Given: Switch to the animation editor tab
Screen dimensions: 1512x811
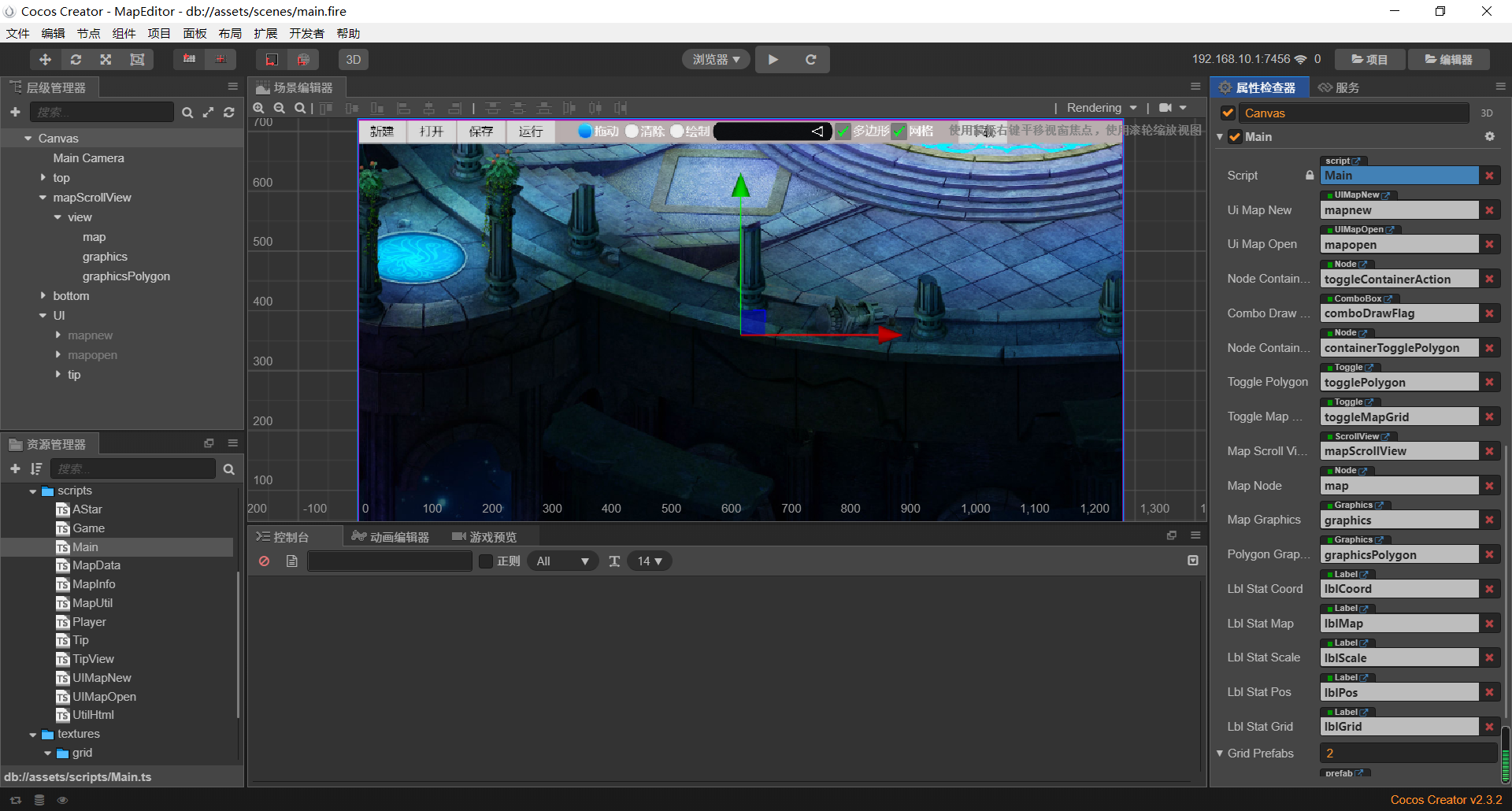Looking at the screenshot, I should (x=391, y=537).
